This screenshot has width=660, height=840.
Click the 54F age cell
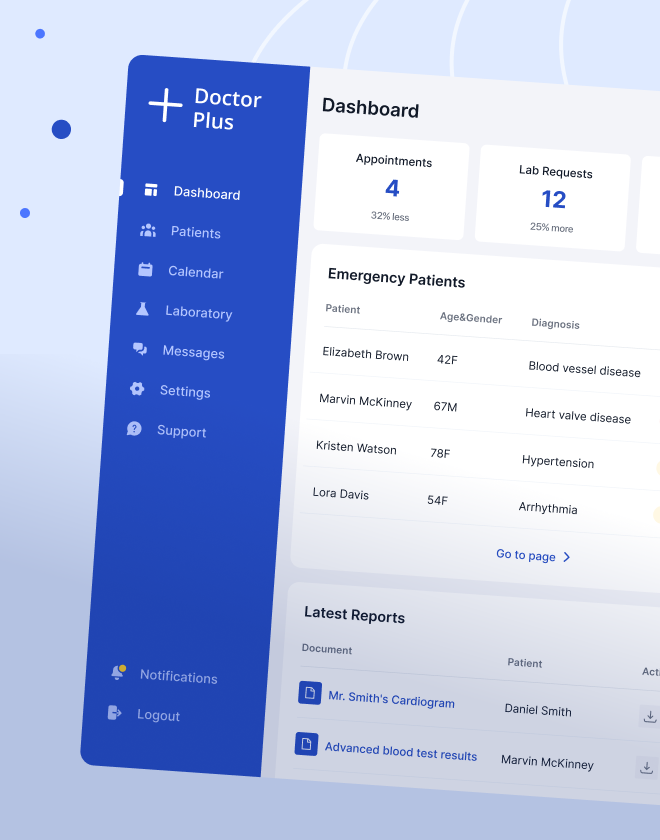[x=437, y=500]
